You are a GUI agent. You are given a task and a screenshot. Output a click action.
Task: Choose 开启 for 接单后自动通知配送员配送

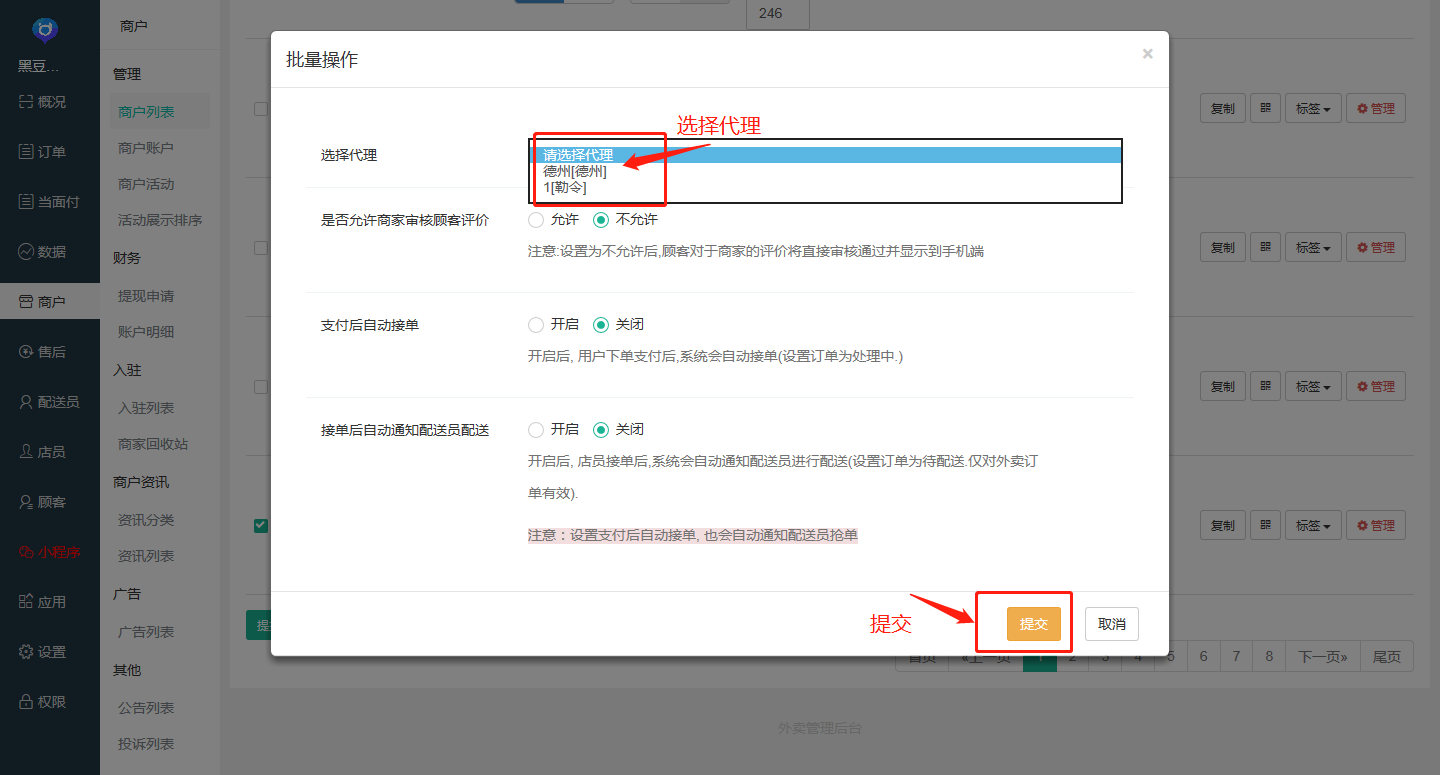(x=536, y=429)
